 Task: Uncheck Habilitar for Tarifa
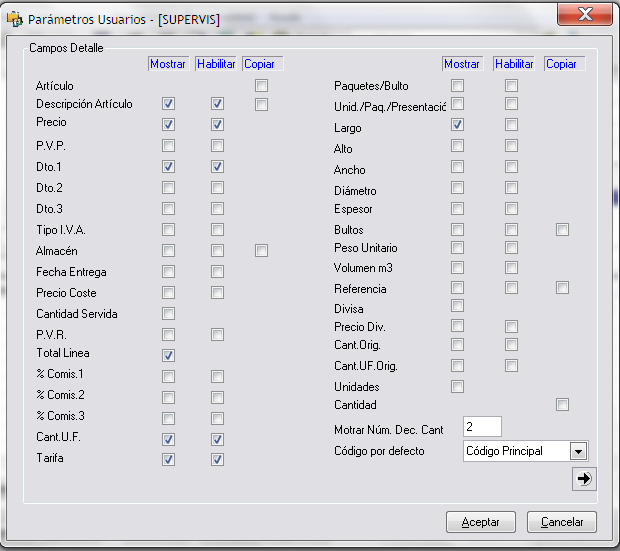tap(217, 460)
